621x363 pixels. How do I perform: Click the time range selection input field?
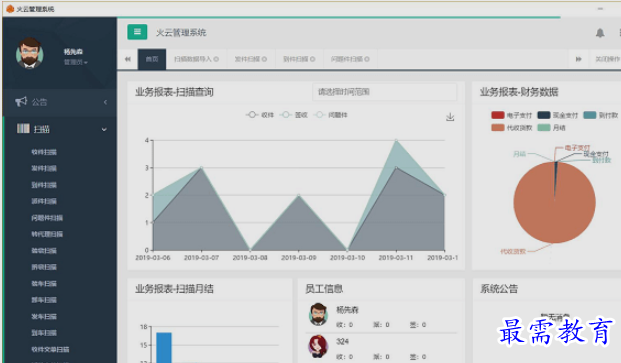385,92
